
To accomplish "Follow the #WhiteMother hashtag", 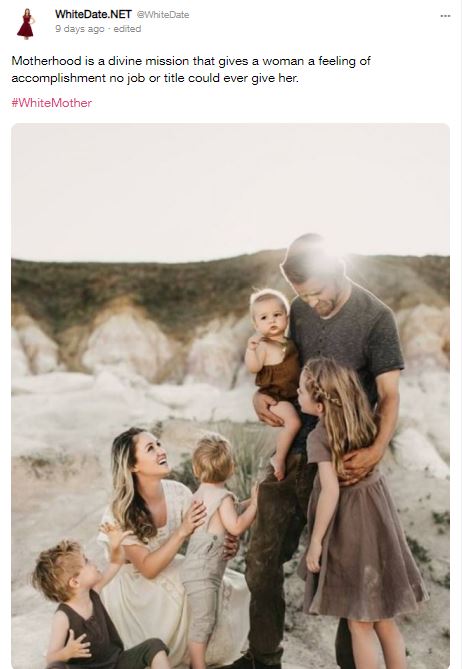I will (52, 103).
